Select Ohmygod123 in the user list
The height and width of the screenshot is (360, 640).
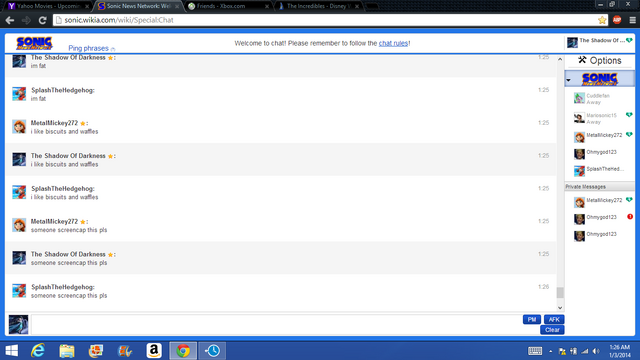pos(600,153)
